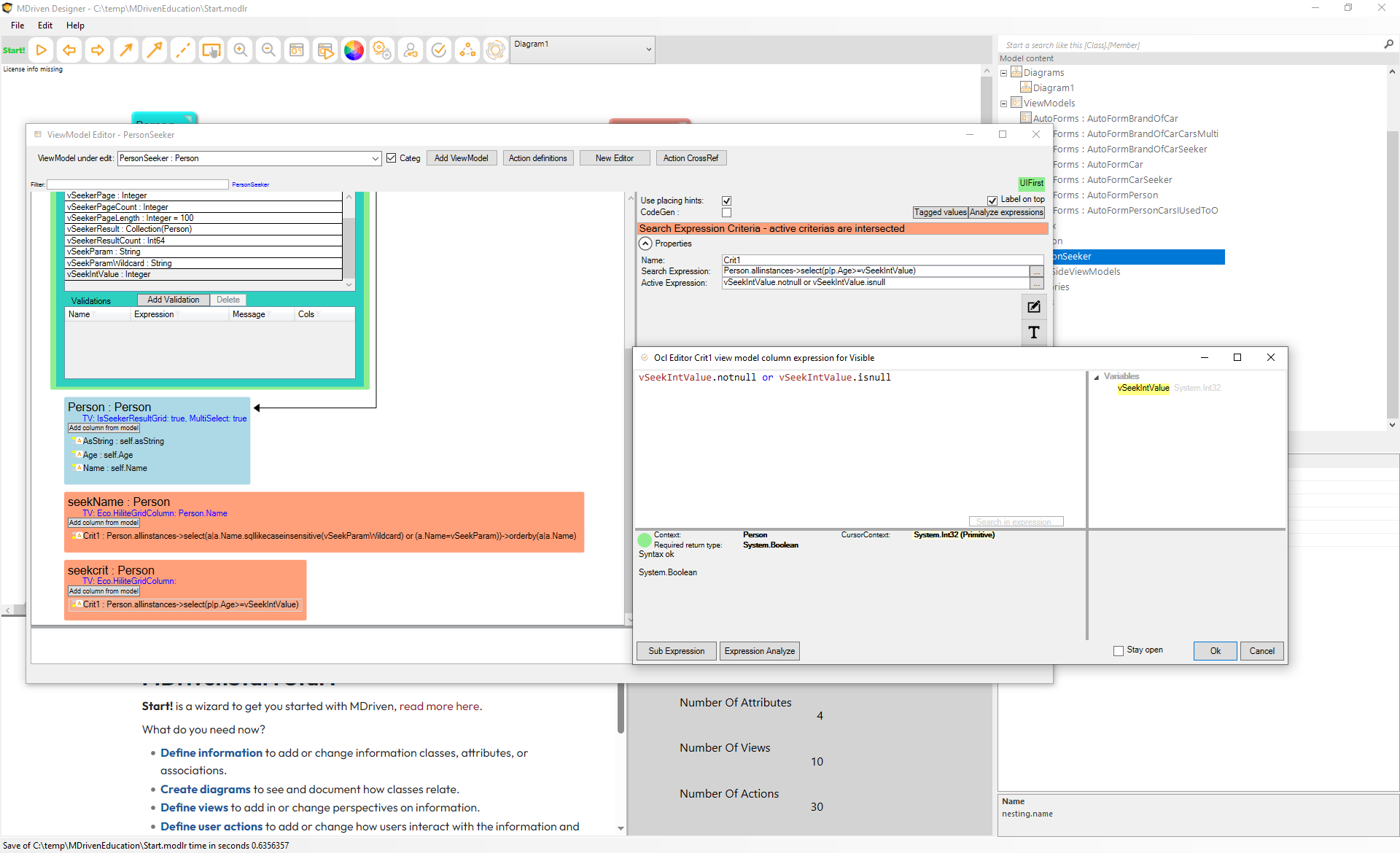
Task: Click the zoom out magnifier icon
Action: pos(268,50)
